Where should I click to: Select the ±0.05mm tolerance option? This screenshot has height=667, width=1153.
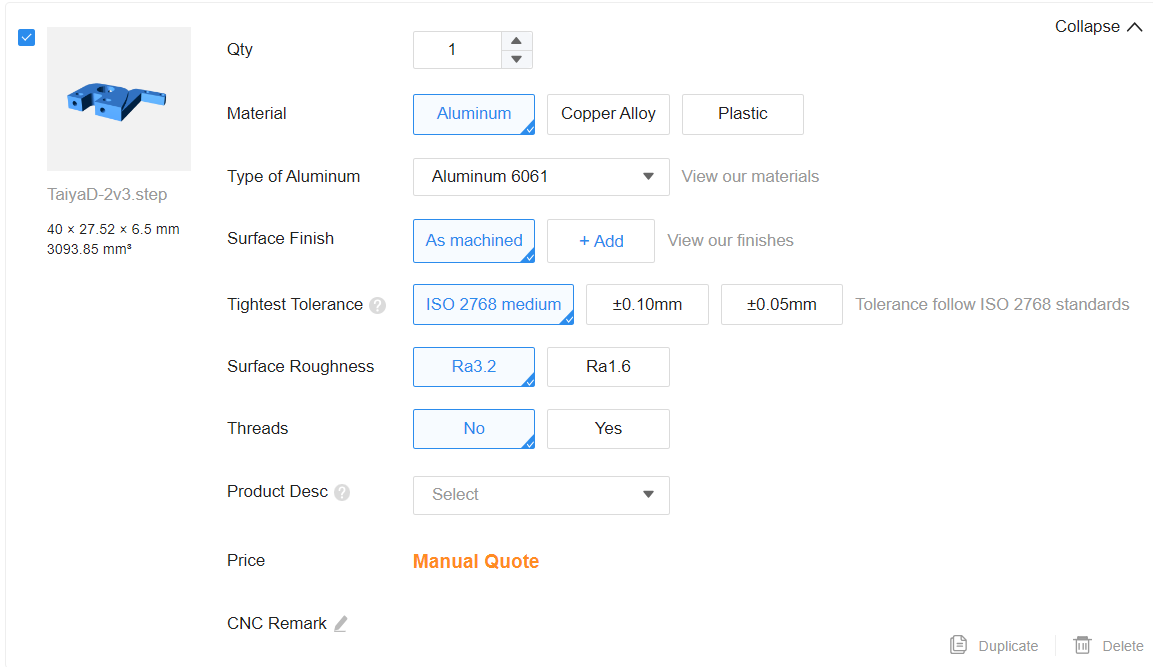[782, 305]
